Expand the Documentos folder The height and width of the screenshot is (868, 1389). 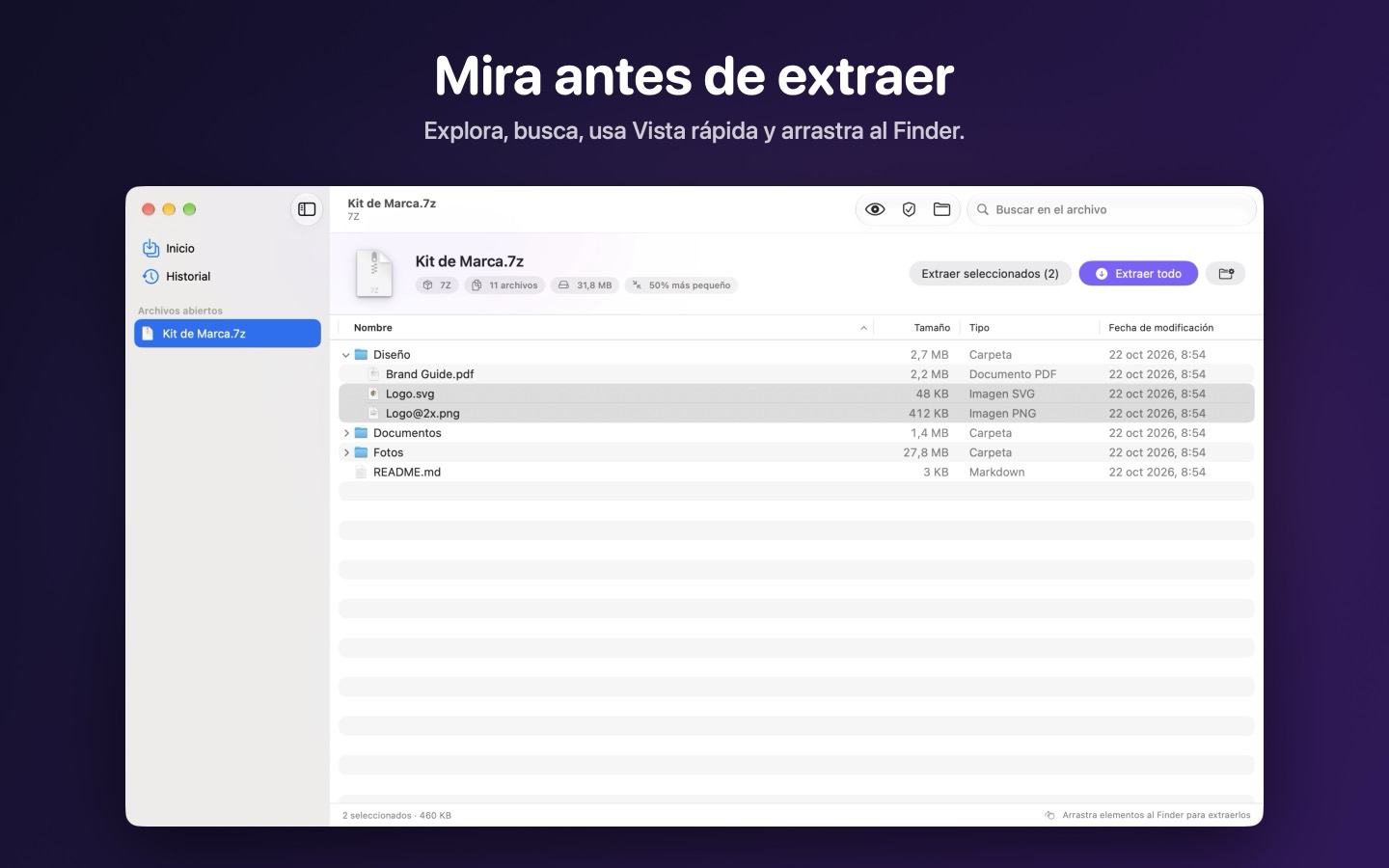pyautogui.click(x=346, y=433)
